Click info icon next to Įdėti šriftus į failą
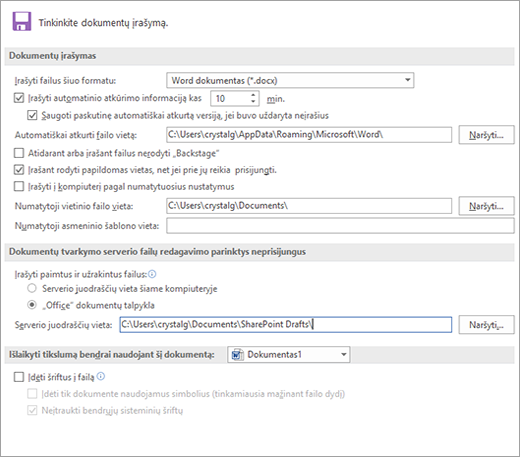520x457 pixels. [x=101, y=376]
